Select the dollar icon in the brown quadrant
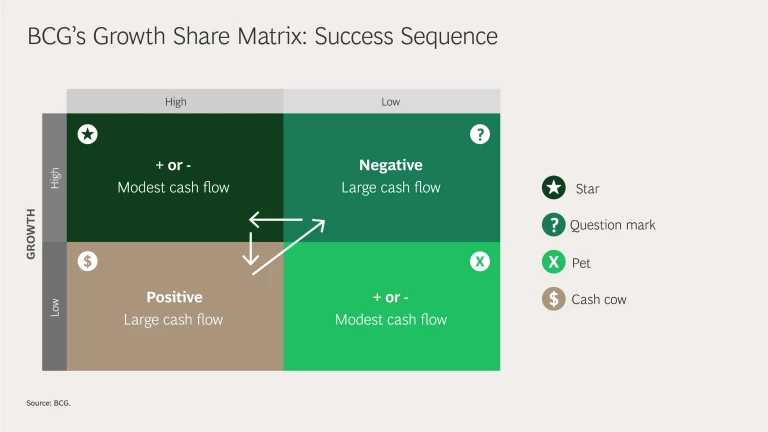Screen dimensions: 768x432 click(x=88, y=261)
